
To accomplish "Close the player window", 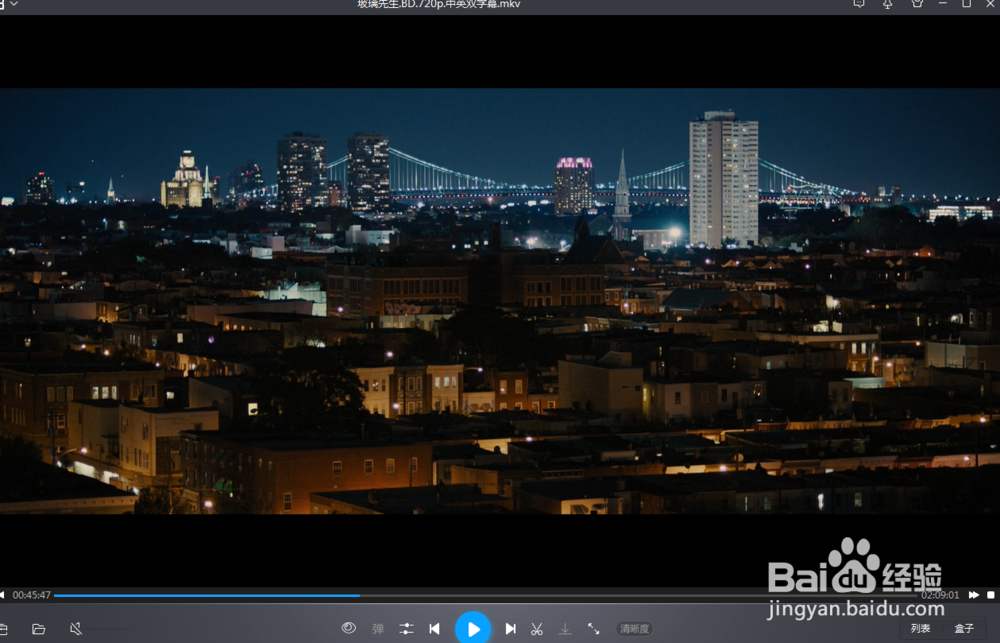I will point(991,4).
